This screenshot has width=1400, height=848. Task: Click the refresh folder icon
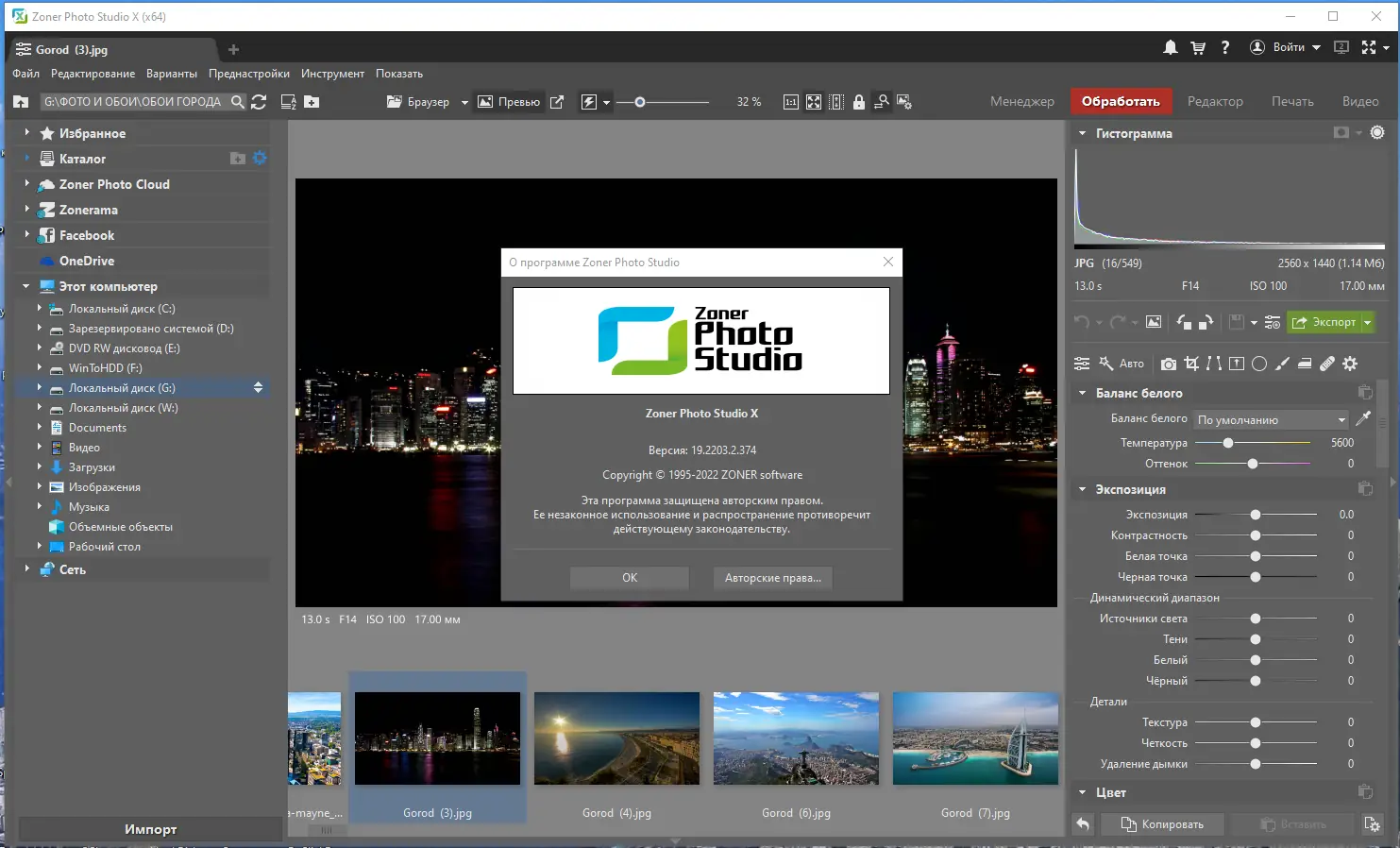tap(260, 102)
